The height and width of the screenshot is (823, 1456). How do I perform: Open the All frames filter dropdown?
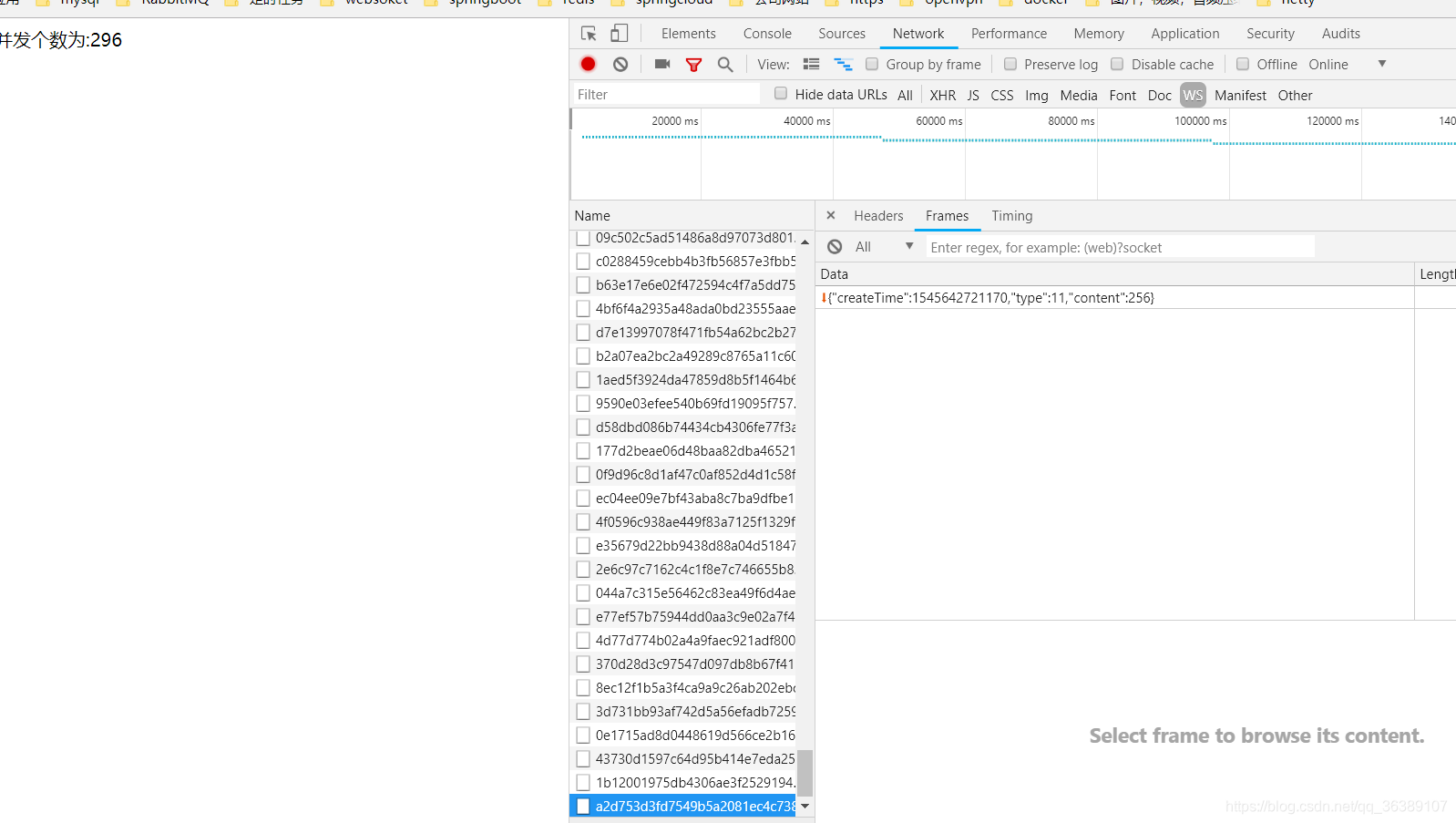884,247
